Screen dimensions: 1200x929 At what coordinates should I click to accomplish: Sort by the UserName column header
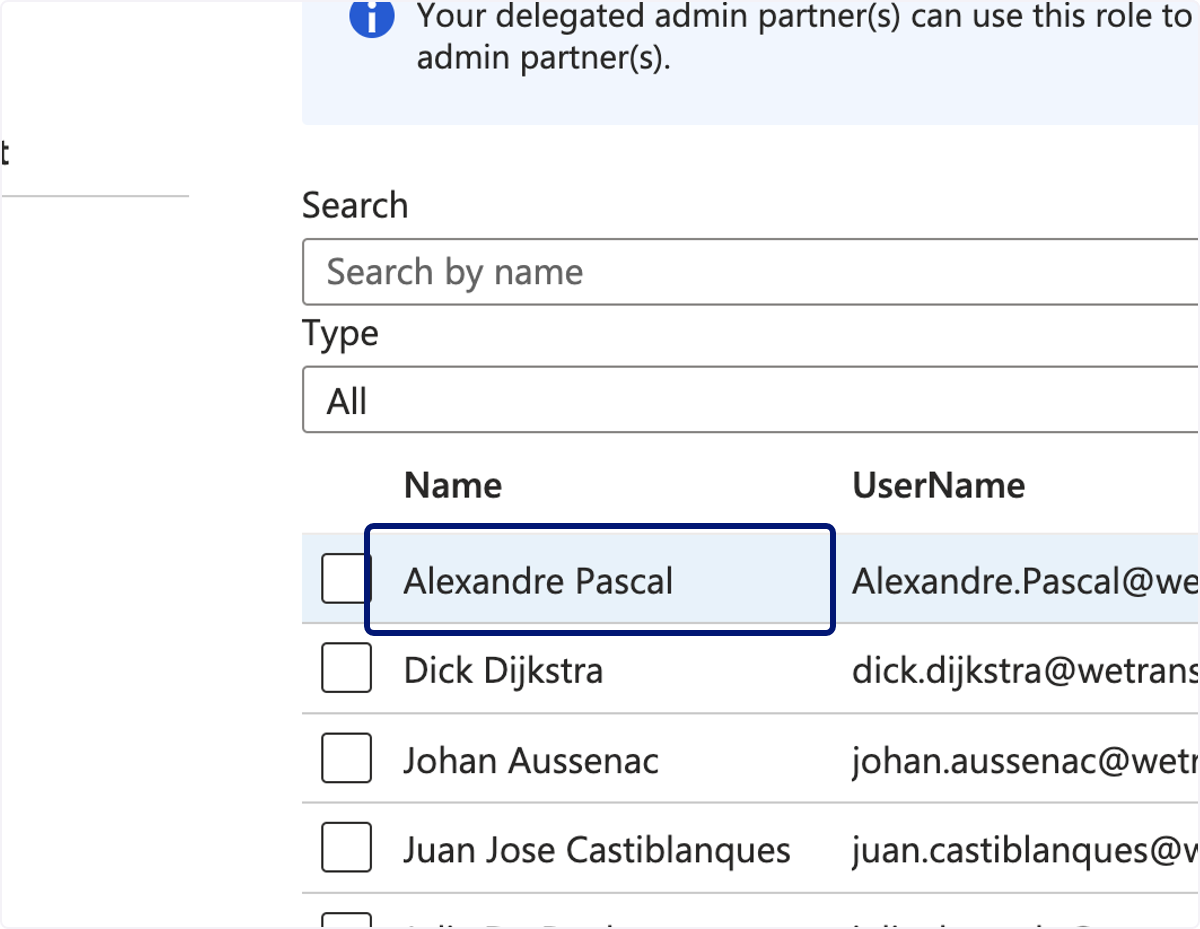pos(939,486)
